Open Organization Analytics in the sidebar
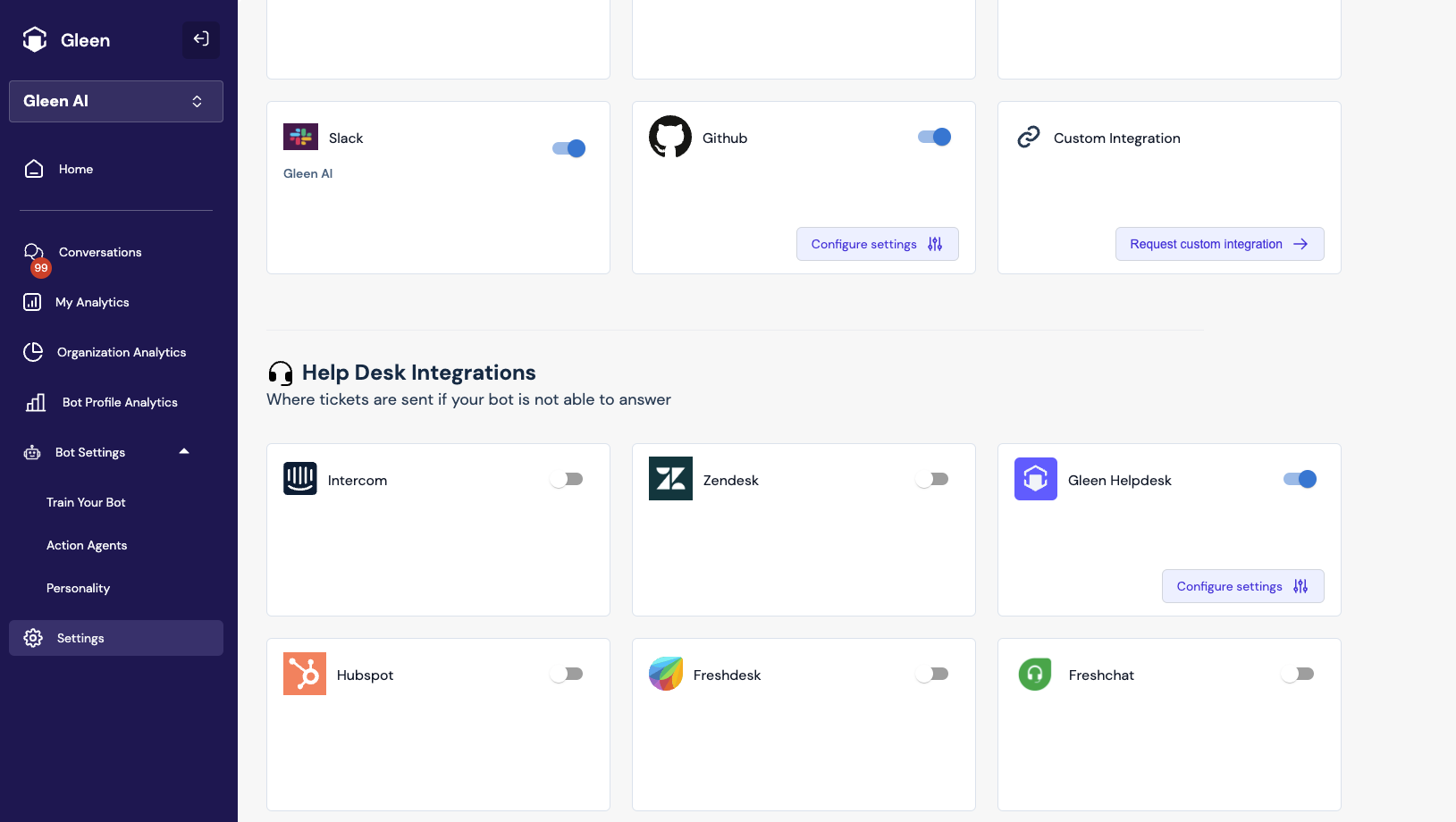 tap(122, 352)
